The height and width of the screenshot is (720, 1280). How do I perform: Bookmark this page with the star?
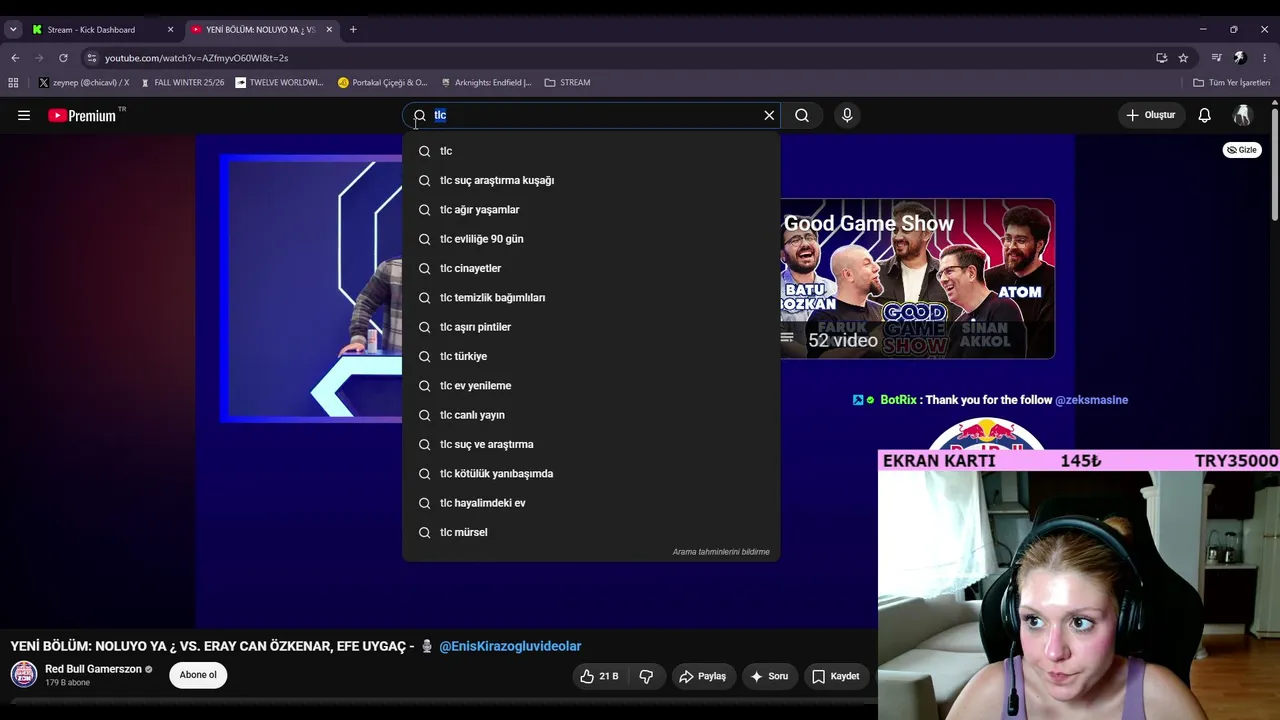pyautogui.click(x=1183, y=58)
